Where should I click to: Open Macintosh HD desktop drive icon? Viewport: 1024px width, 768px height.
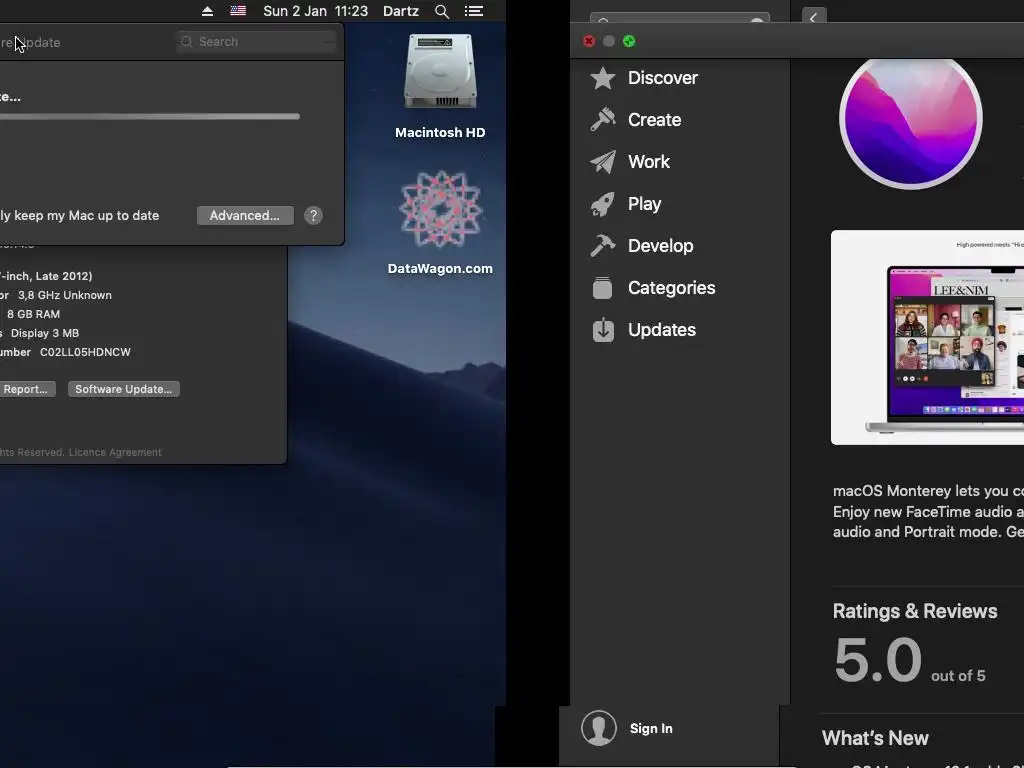point(440,72)
